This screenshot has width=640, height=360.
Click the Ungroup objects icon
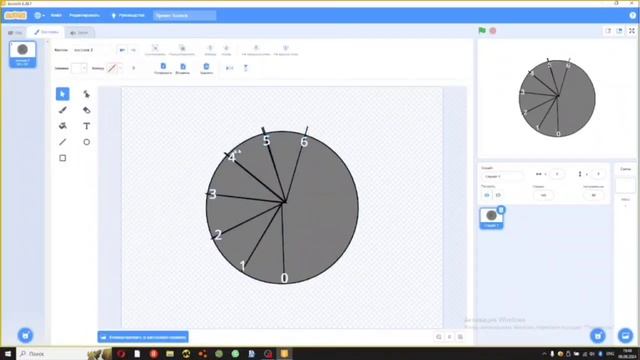pyautogui.click(x=182, y=49)
